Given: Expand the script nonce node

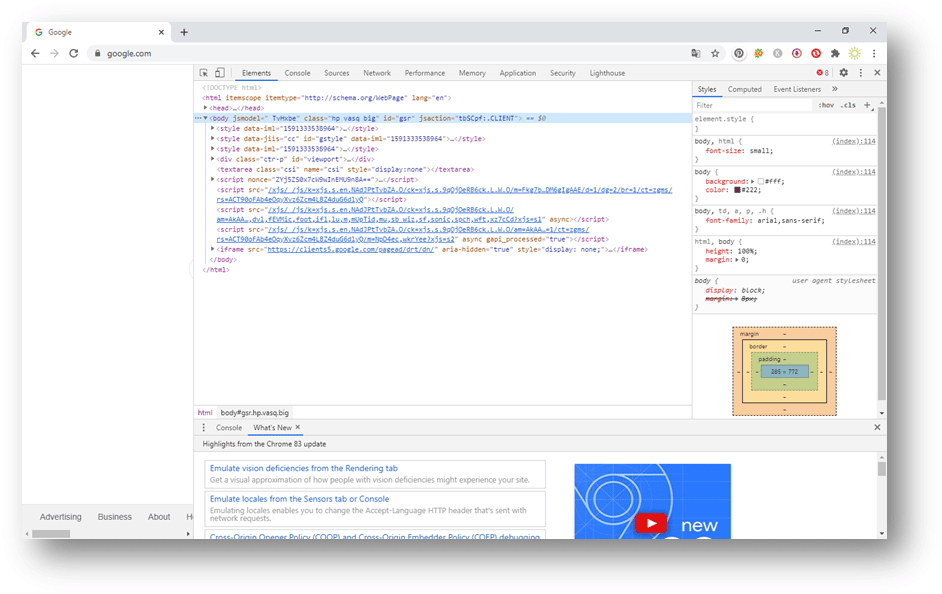Looking at the screenshot, I should pos(213,179).
